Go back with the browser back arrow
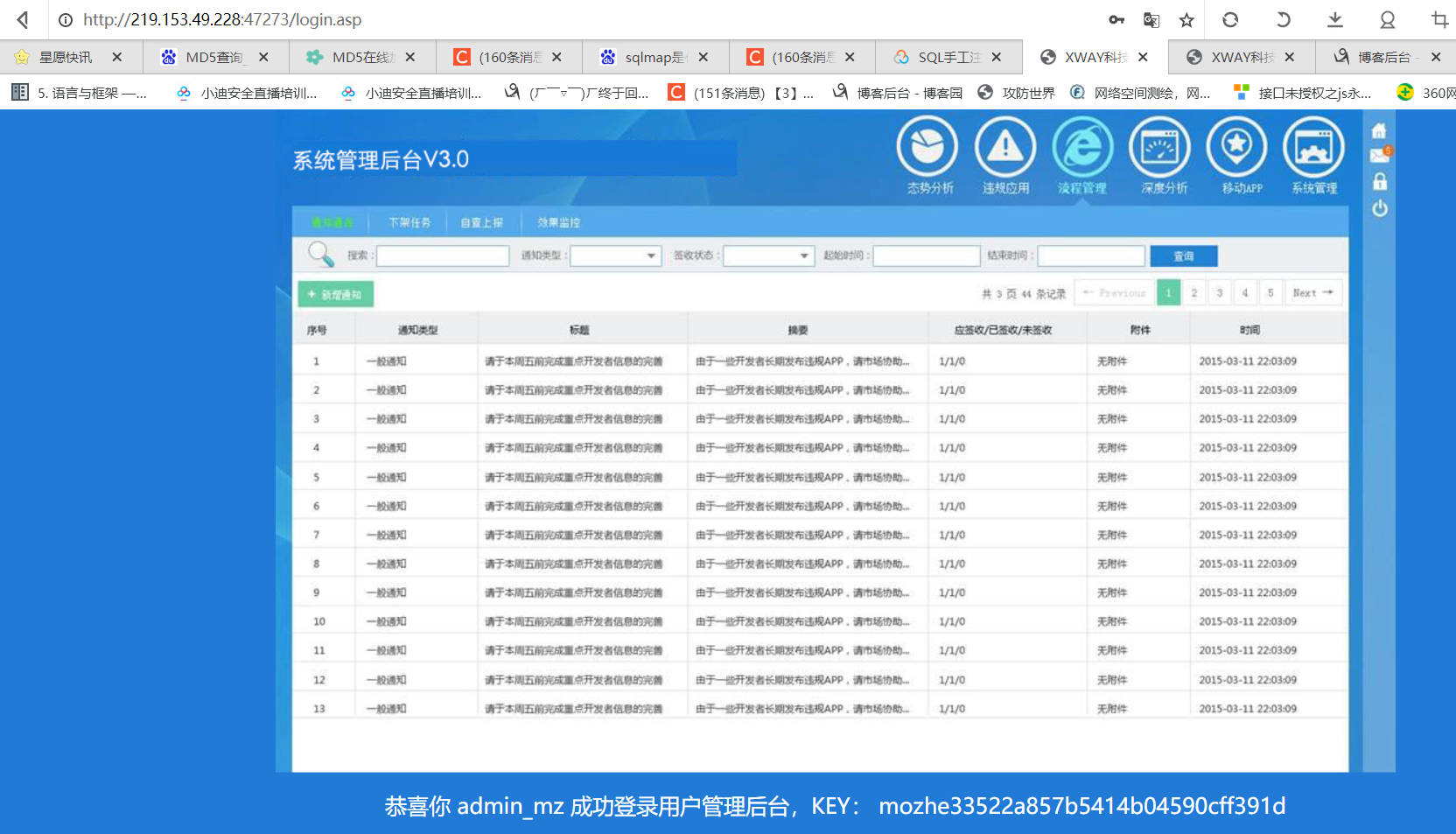This screenshot has width=1456, height=834. tap(24, 19)
